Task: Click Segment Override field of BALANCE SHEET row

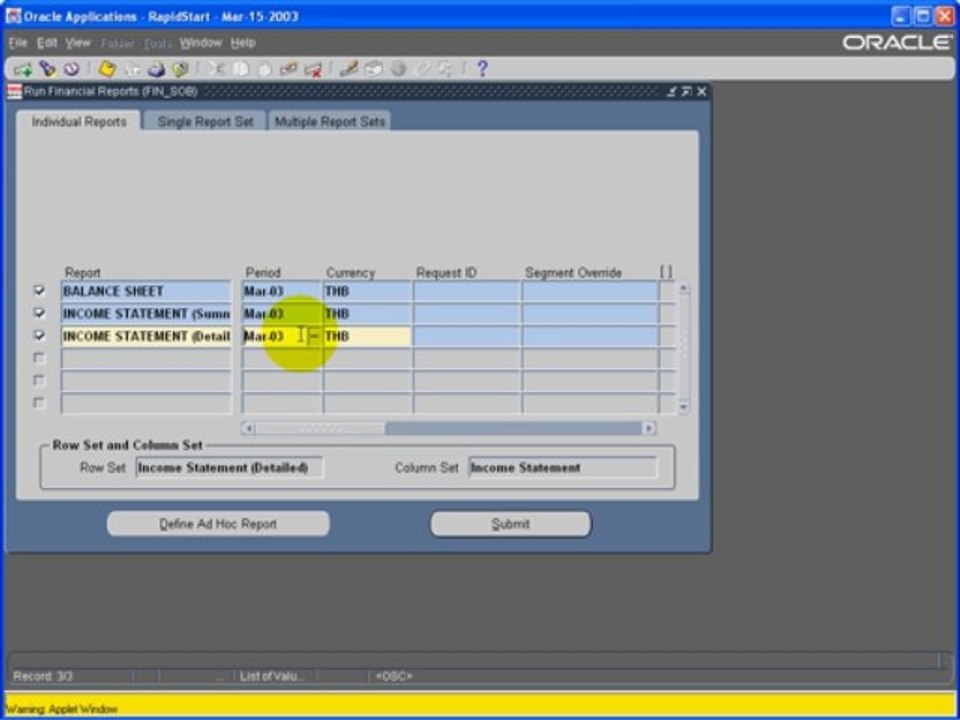Action: tap(590, 291)
